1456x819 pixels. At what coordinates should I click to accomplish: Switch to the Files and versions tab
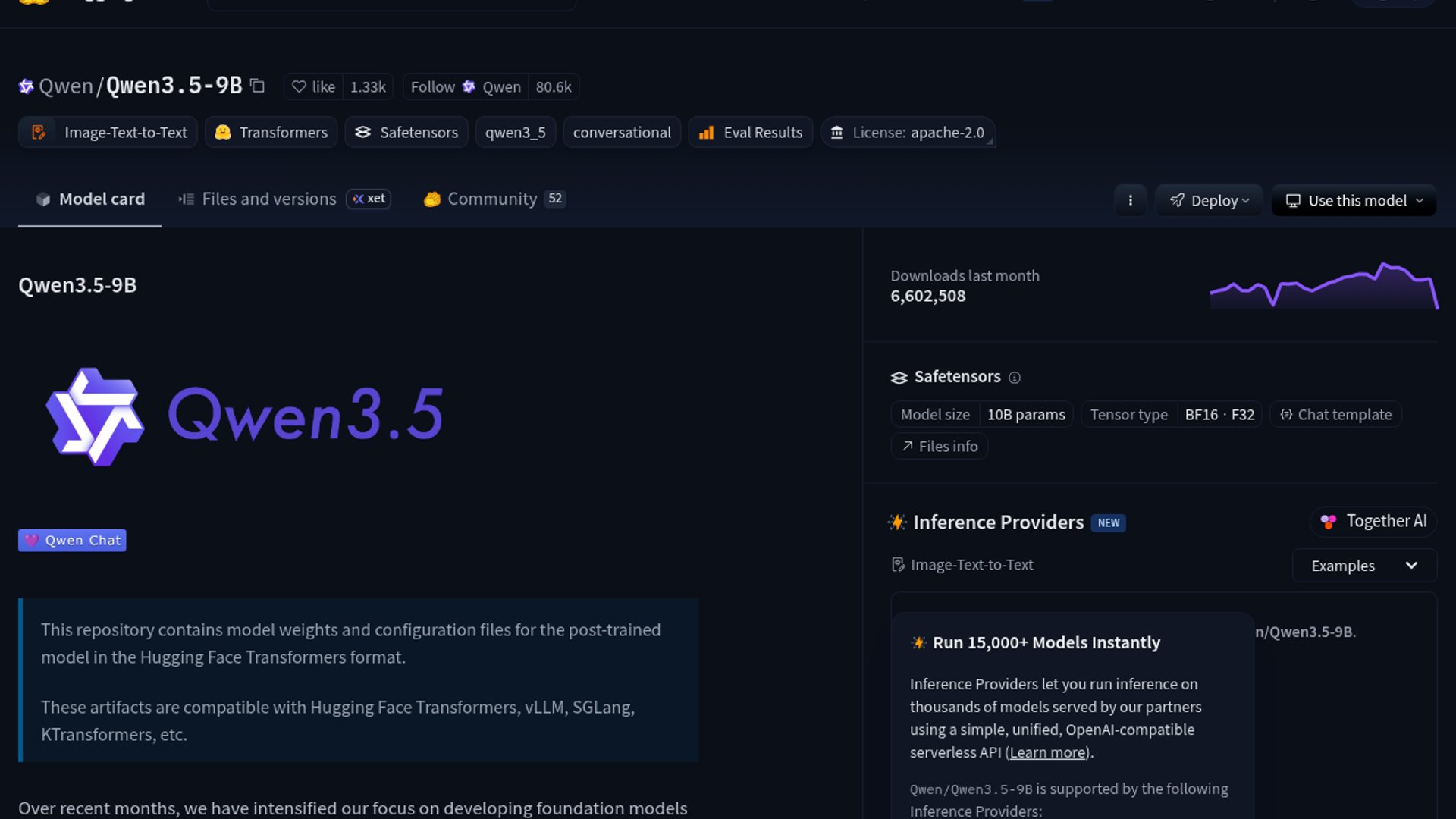pos(268,199)
